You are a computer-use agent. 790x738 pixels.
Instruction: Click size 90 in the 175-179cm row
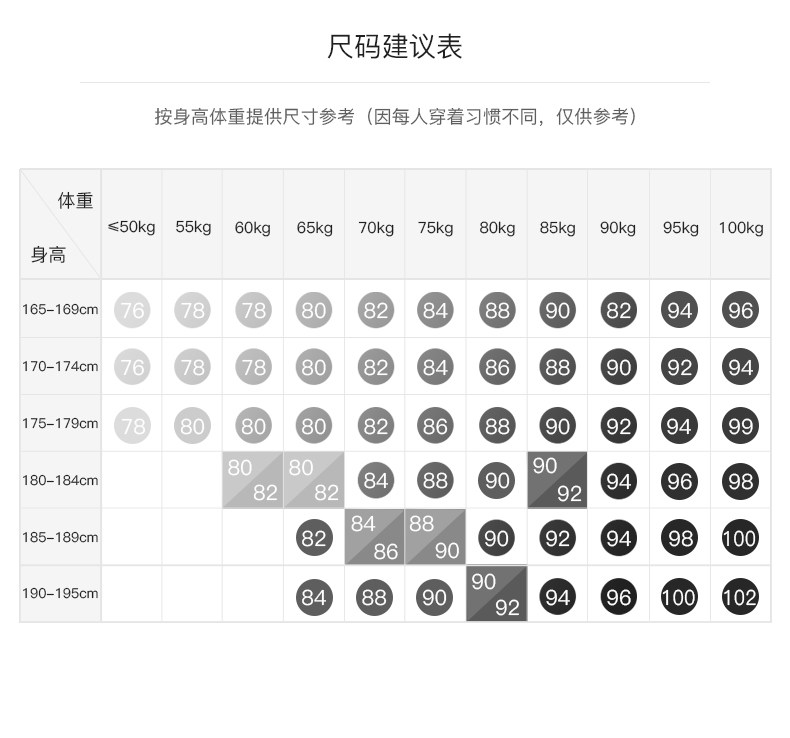[x=558, y=426]
